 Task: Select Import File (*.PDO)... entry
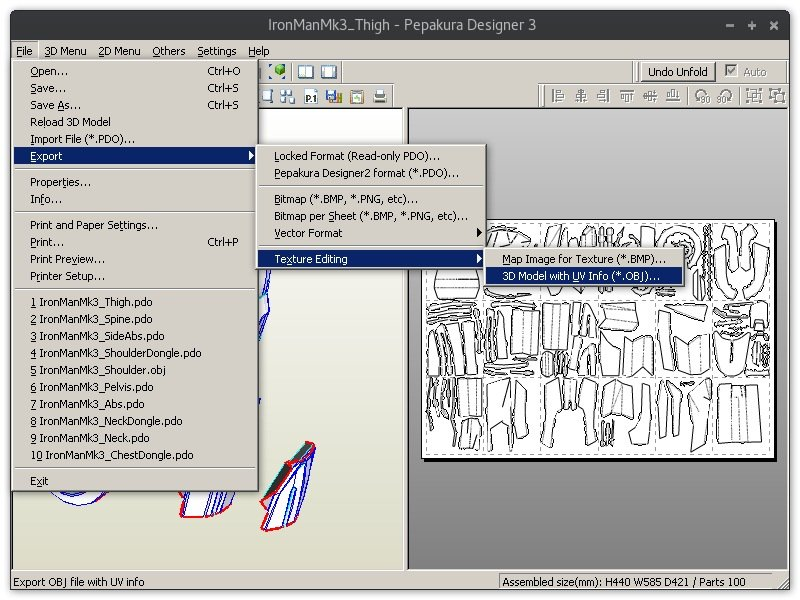click(135, 139)
